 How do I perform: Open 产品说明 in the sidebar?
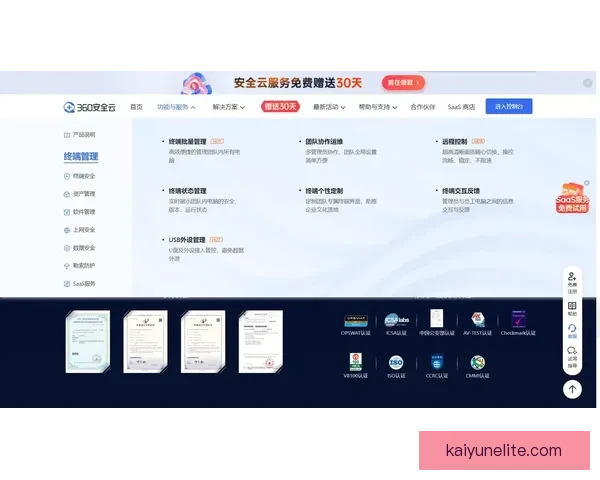click(80, 135)
